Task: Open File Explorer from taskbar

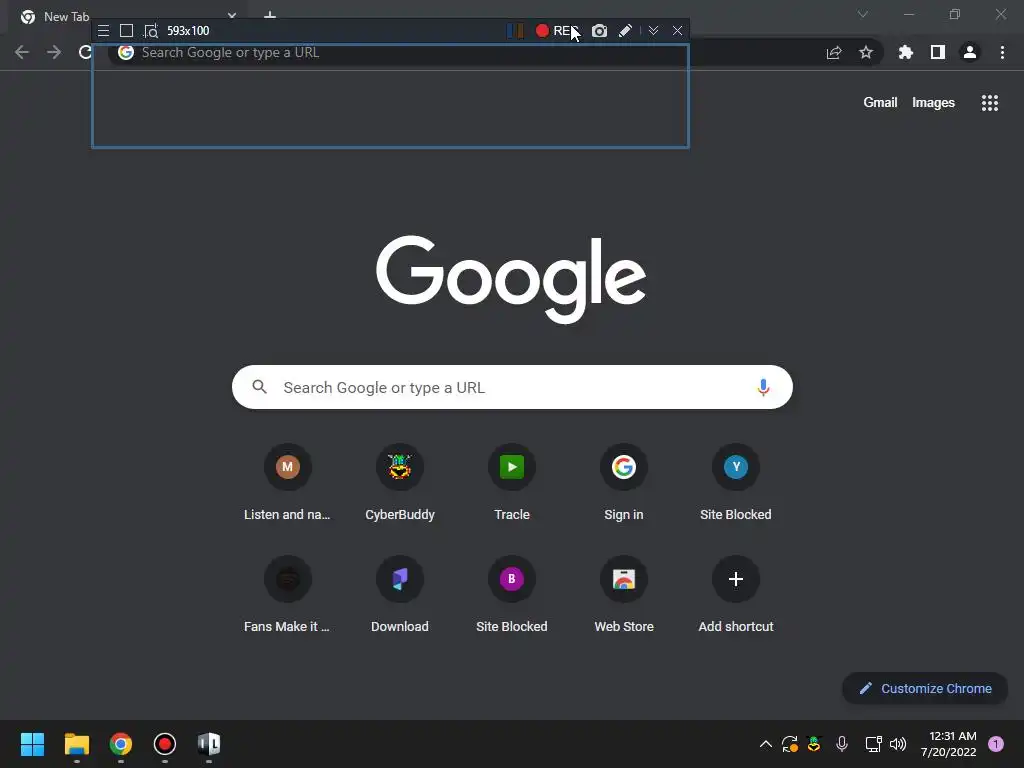Action: pyautogui.click(x=76, y=744)
